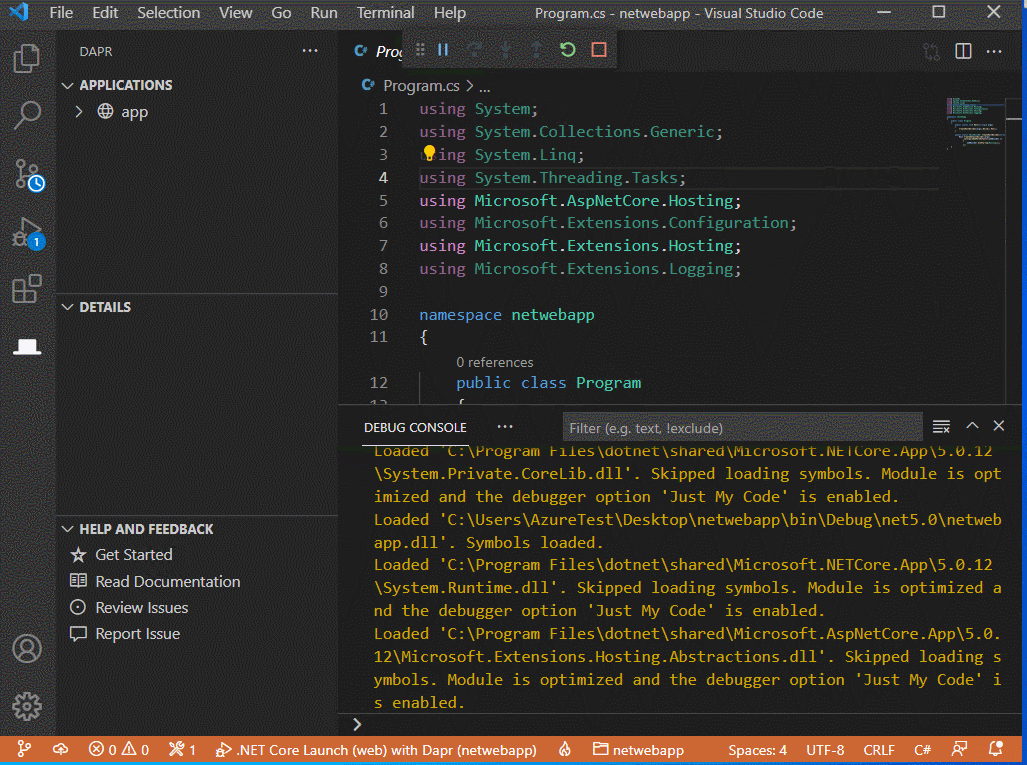
Task: Click the tools status item showing 1
Action: tap(182, 749)
